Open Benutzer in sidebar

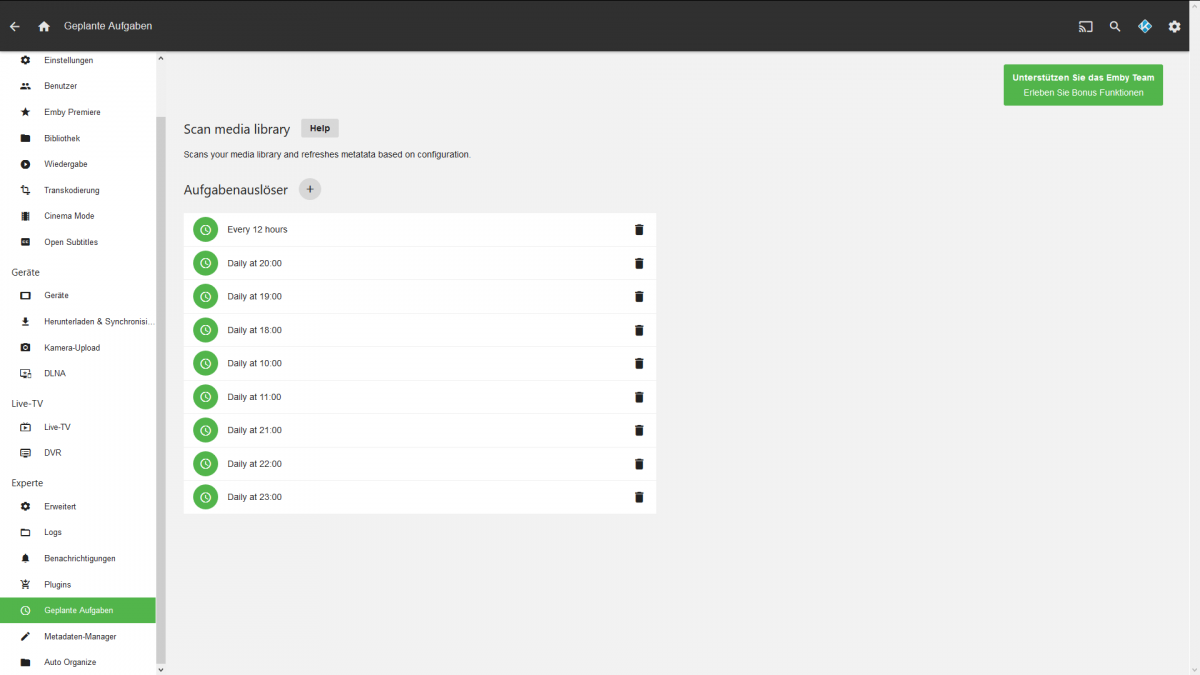point(78,86)
